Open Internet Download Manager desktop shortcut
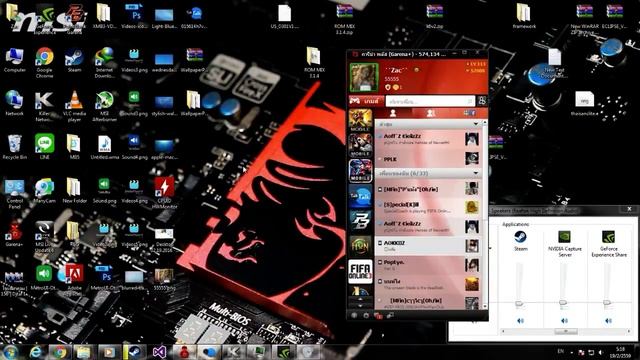Image resolution: width=640 pixels, height=360 pixels. point(104,62)
